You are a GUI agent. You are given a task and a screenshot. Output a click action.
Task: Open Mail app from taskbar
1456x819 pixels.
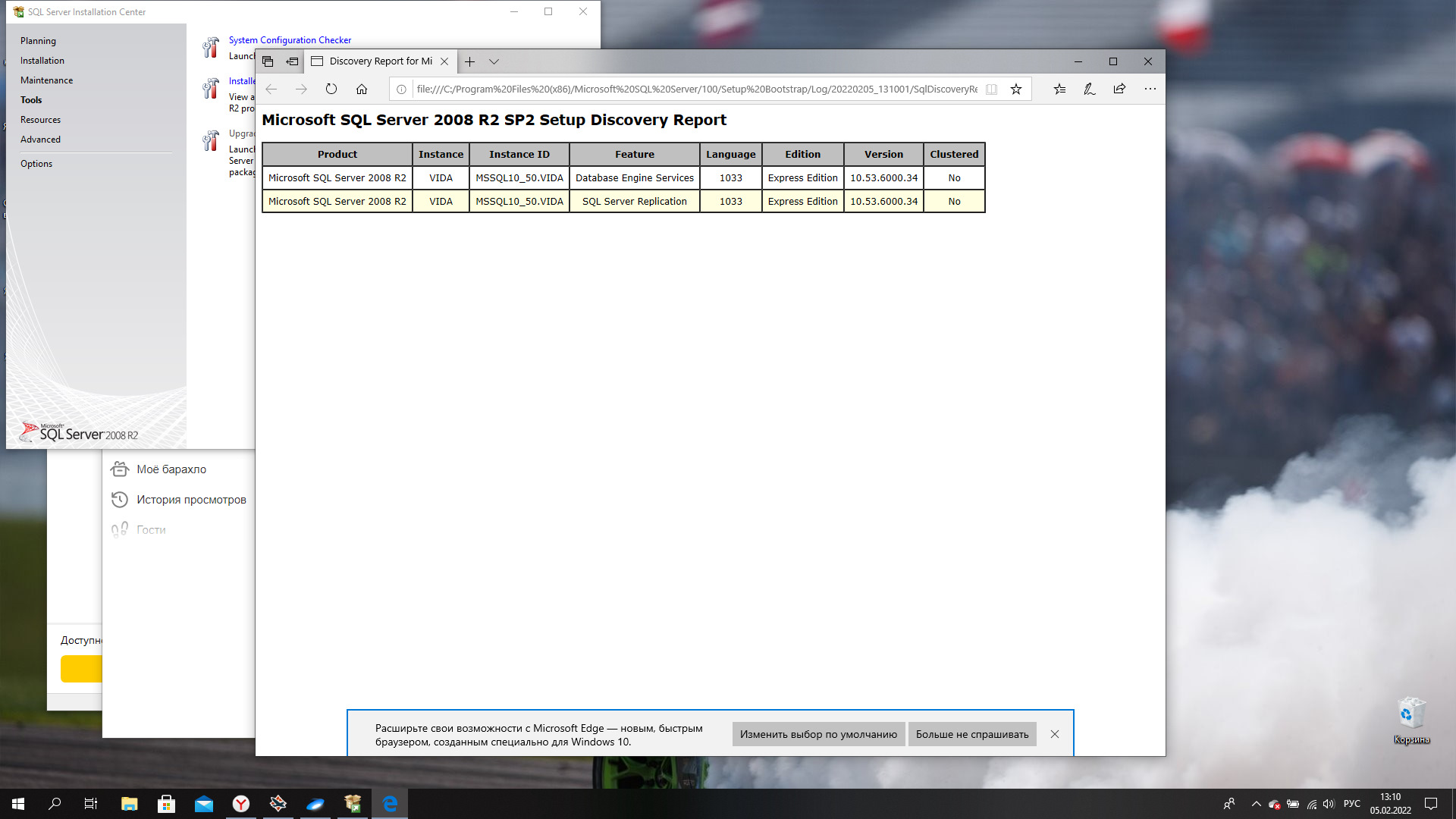click(204, 804)
